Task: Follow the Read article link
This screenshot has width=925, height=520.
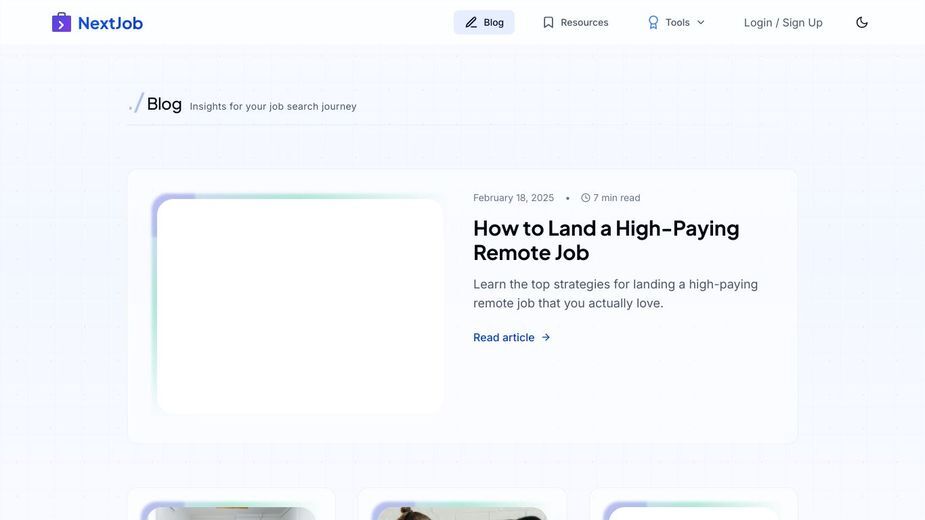Action: (511, 337)
